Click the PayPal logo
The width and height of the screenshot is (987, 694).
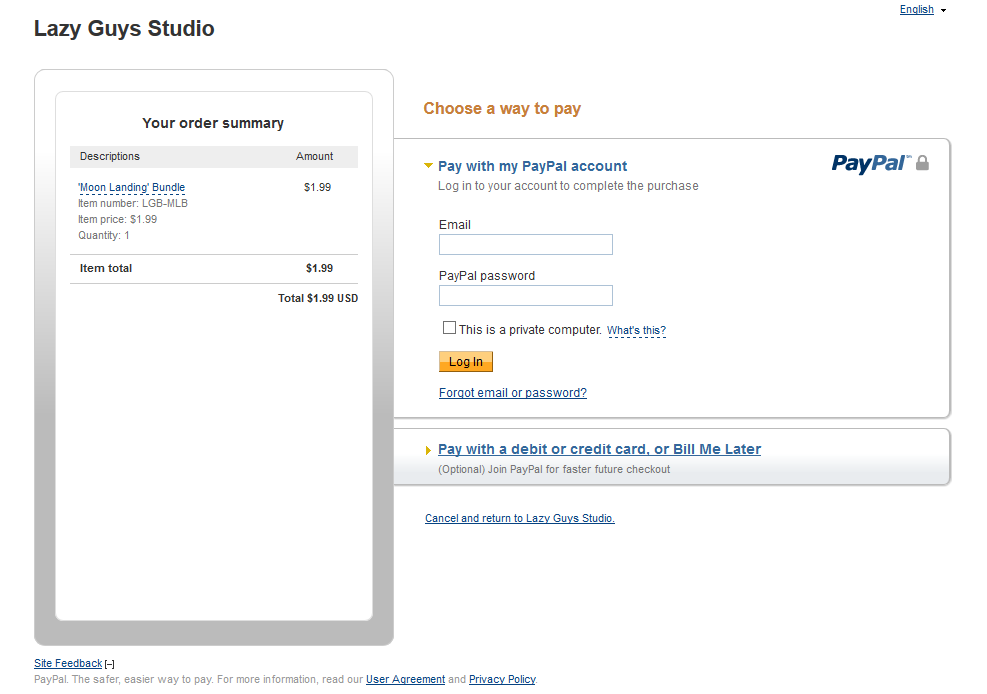click(x=870, y=163)
